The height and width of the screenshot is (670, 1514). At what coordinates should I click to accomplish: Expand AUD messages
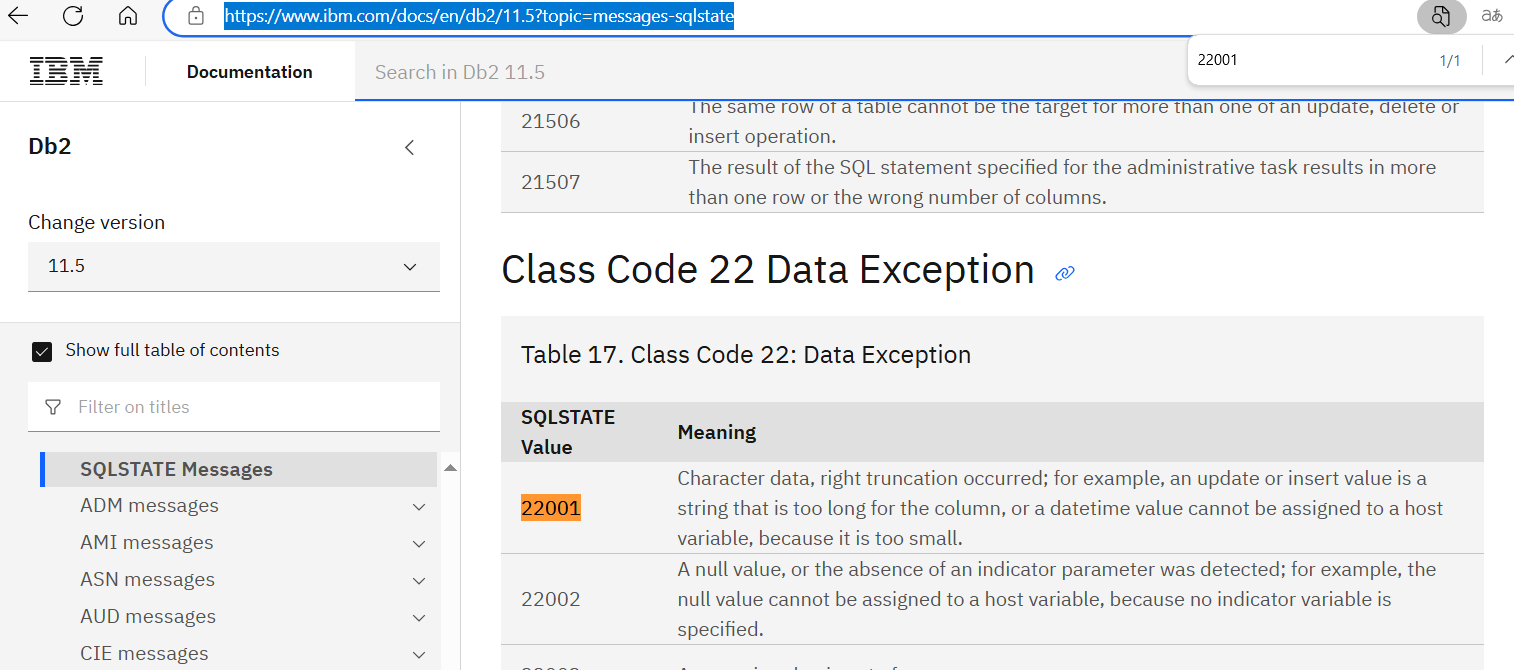point(419,618)
